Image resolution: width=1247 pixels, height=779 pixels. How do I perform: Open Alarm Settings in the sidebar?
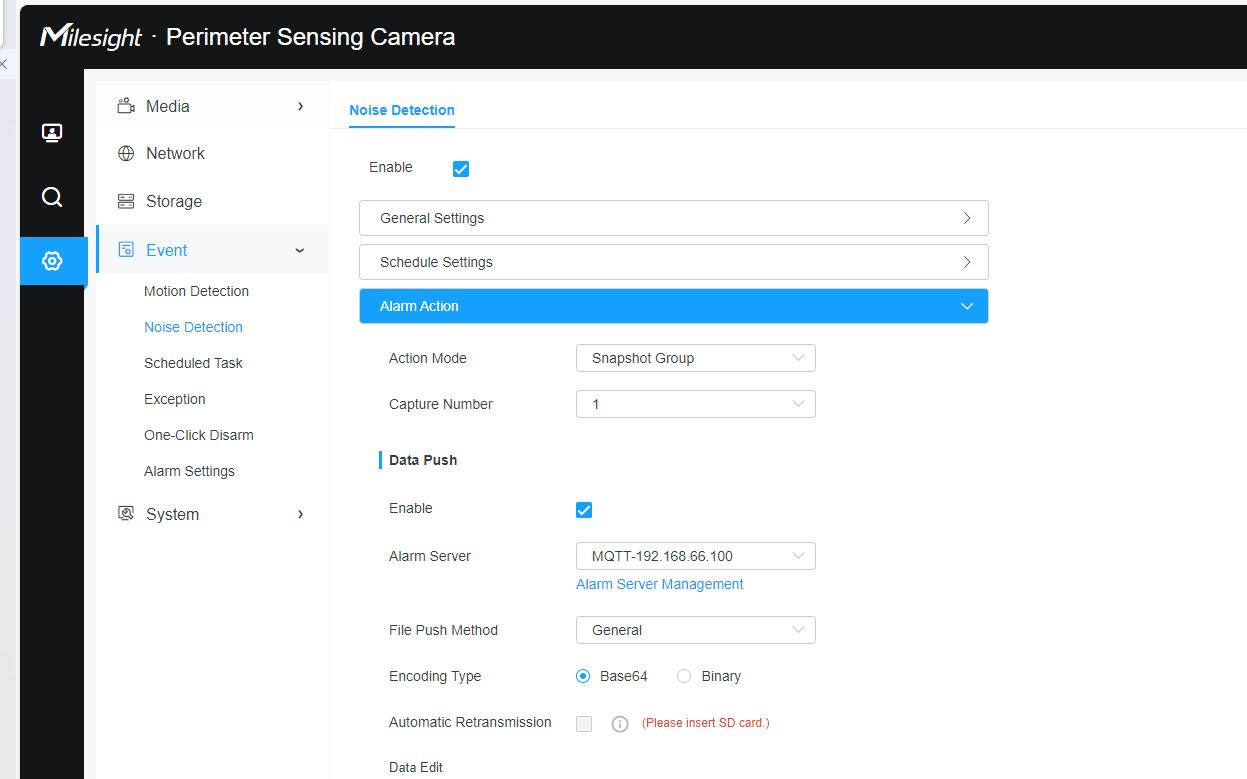[189, 471]
